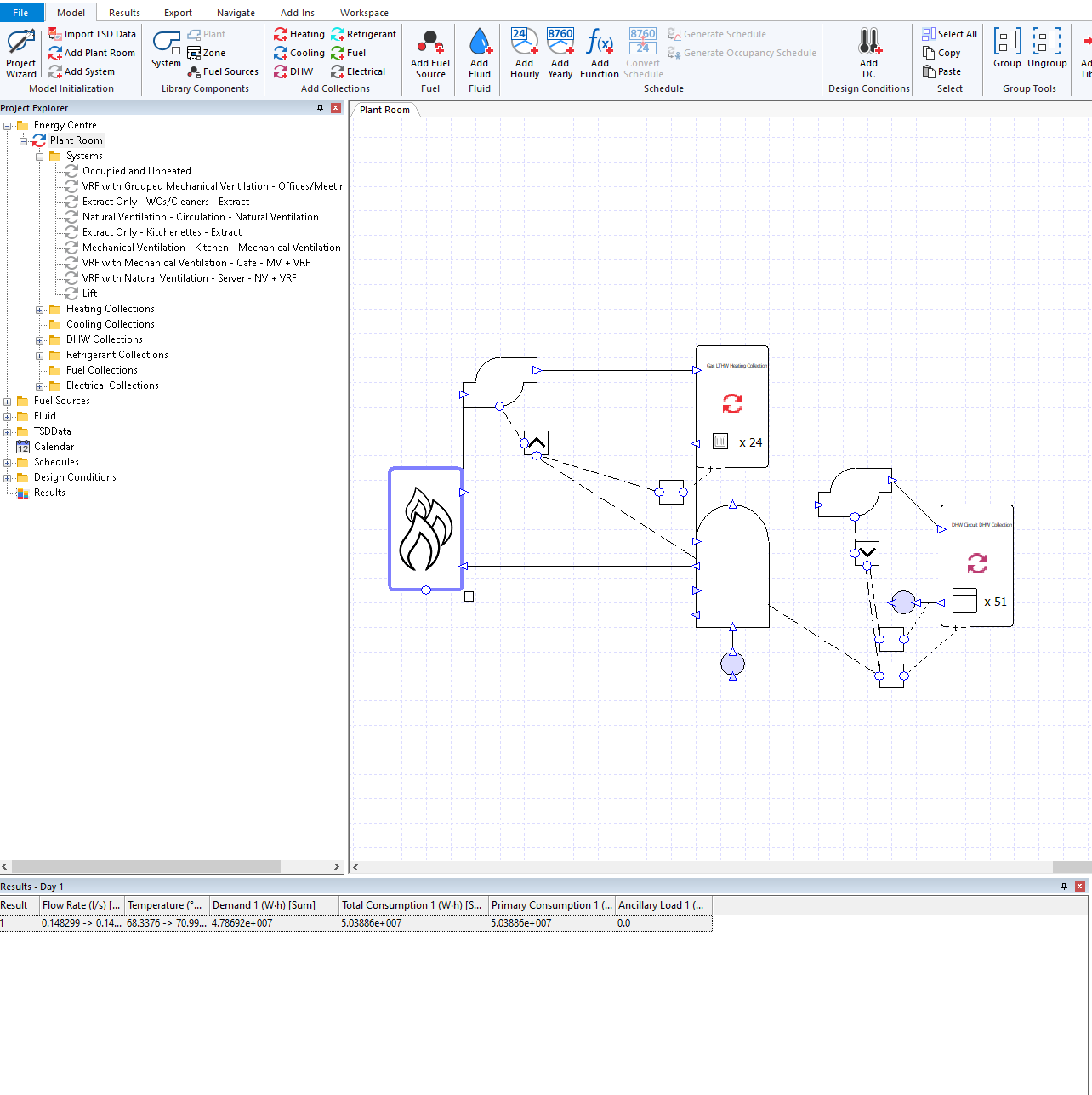
Task: Select the boiler flame component on canvas
Action: click(x=426, y=528)
